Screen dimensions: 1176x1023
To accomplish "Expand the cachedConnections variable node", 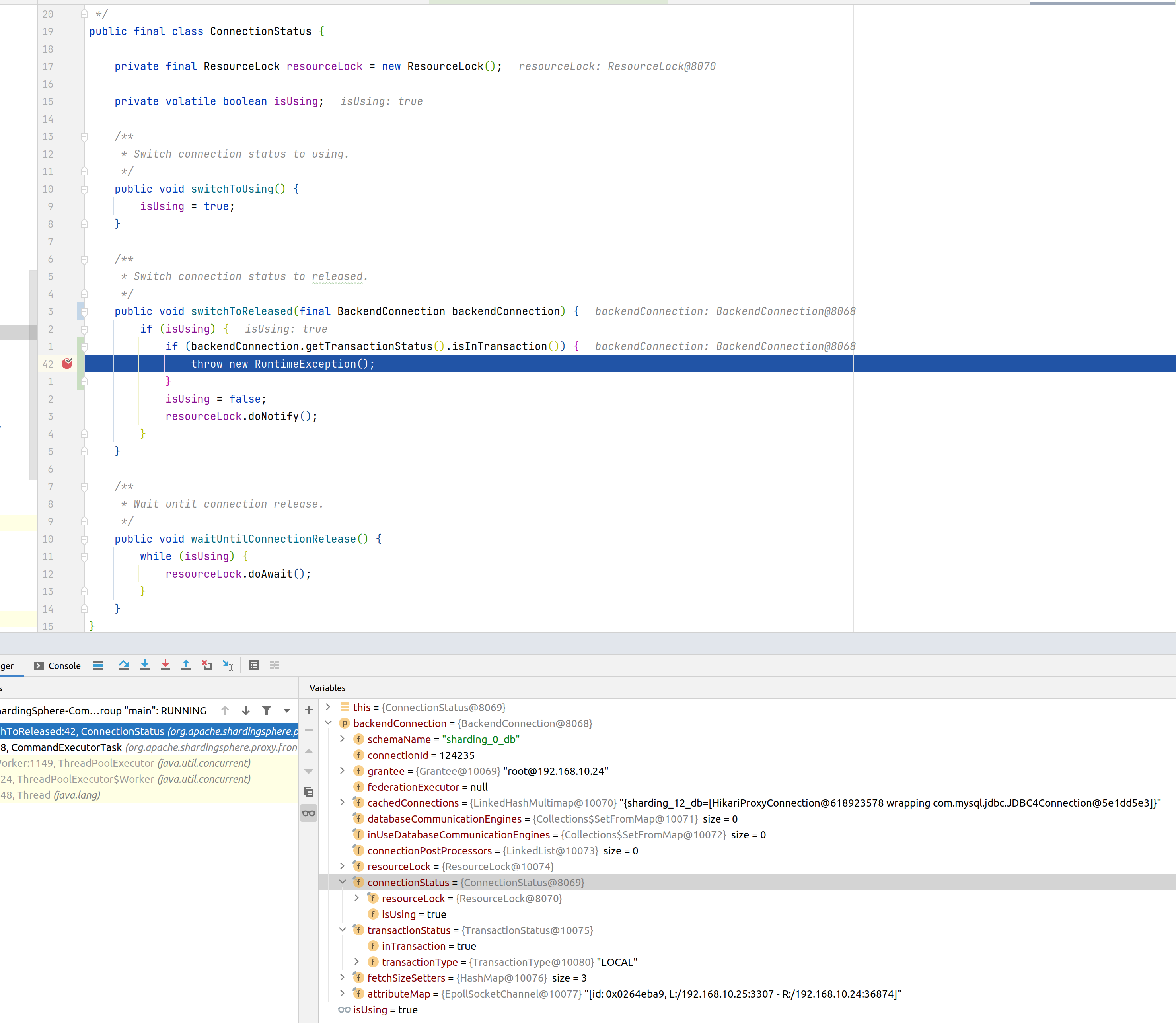I will (343, 803).
